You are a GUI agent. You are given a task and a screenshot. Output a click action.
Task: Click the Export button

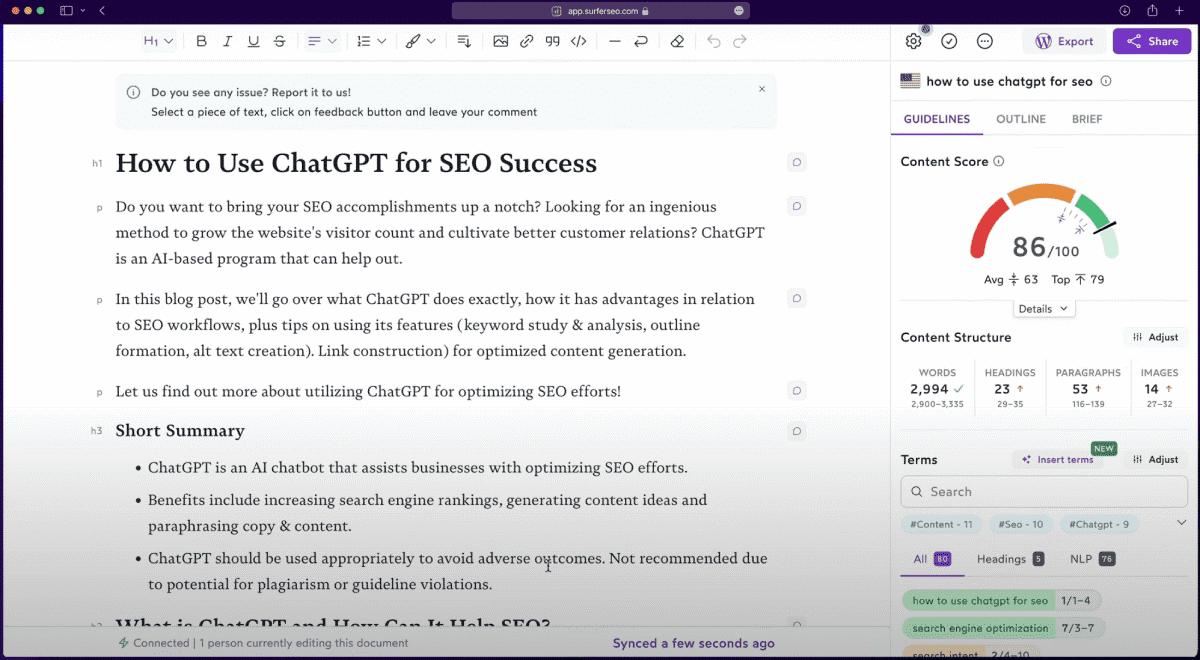click(x=1064, y=41)
